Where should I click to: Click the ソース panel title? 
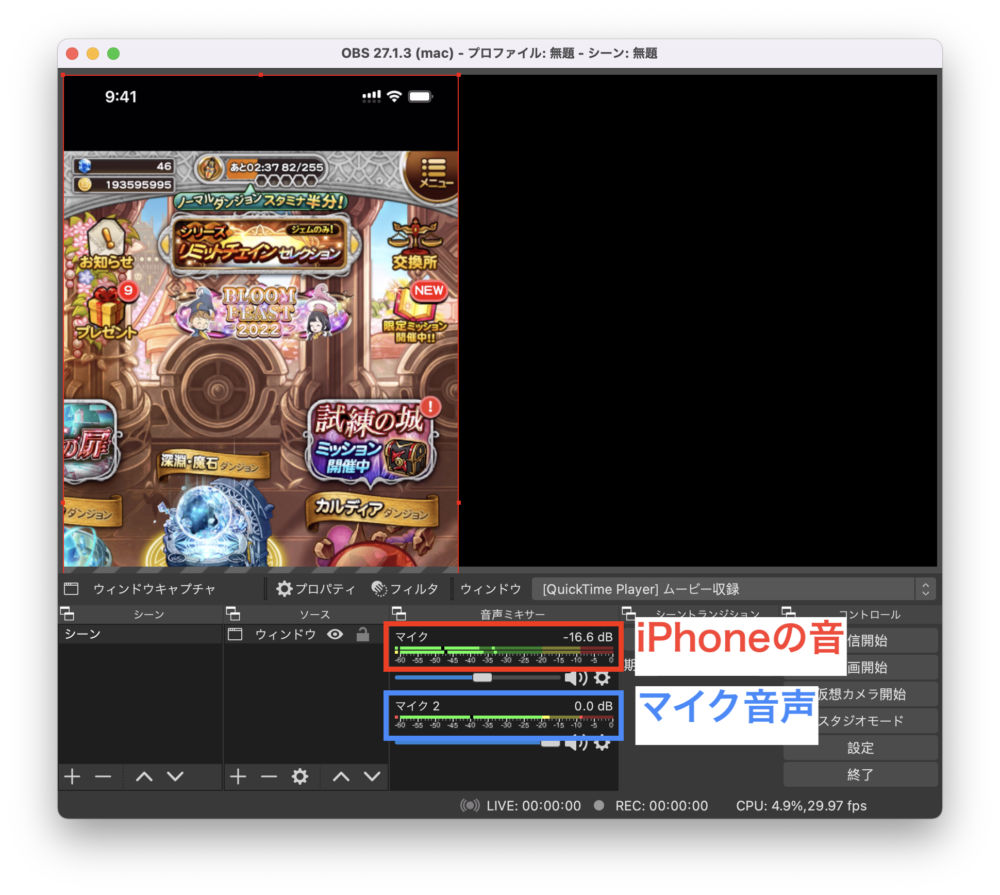[315, 614]
